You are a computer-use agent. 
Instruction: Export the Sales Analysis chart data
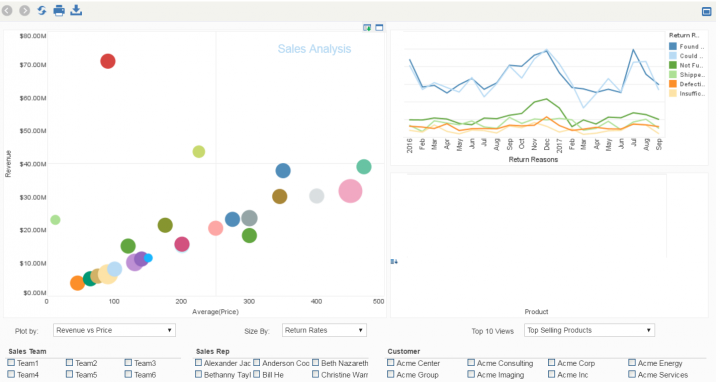367,28
